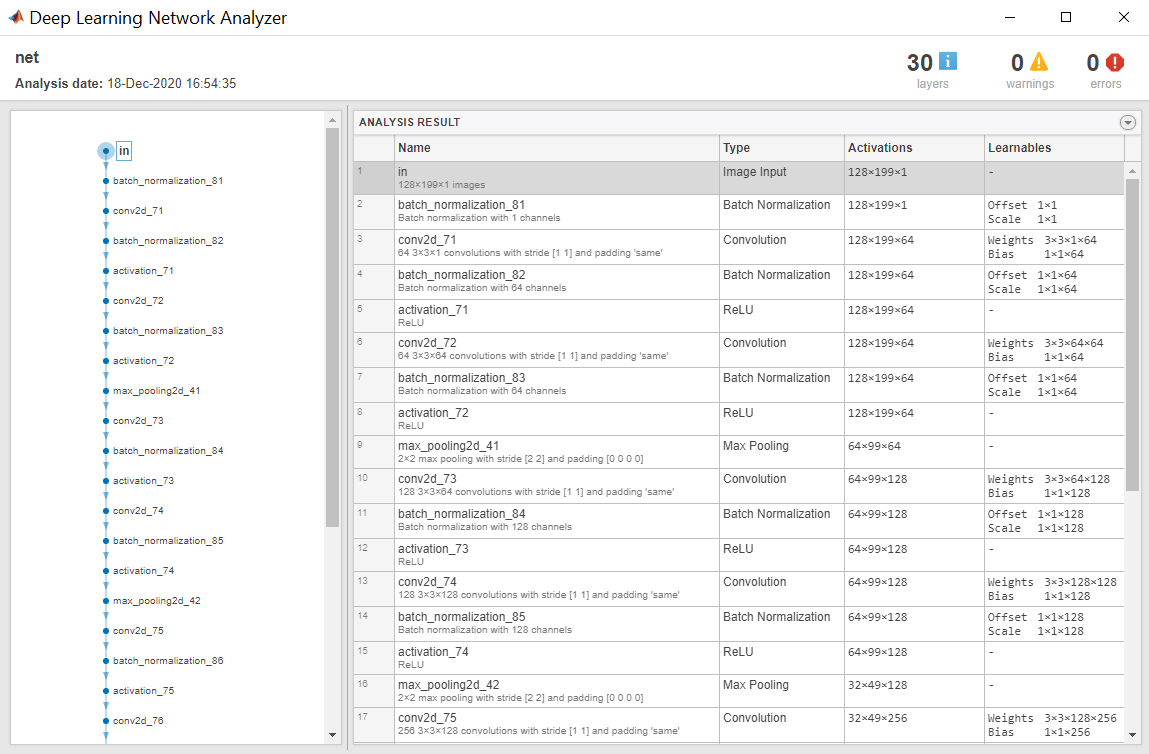The height and width of the screenshot is (754, 1149).
Task: Click the red errors icon
Action: 1115,62
